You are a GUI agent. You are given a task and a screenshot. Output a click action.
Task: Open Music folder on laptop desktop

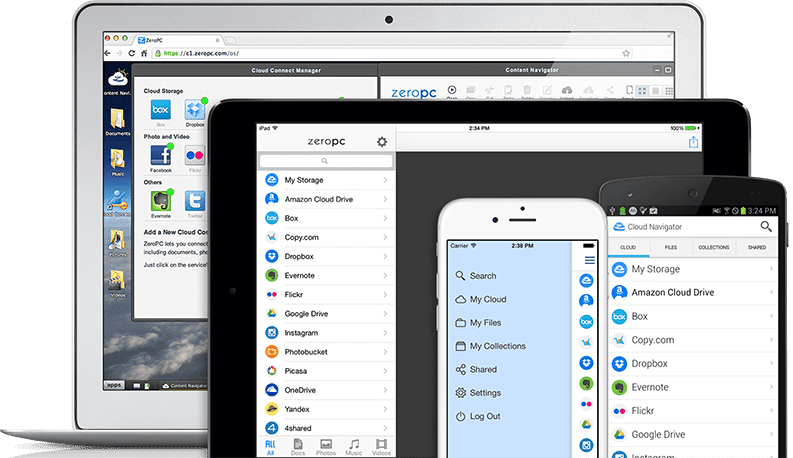[118, 160]
